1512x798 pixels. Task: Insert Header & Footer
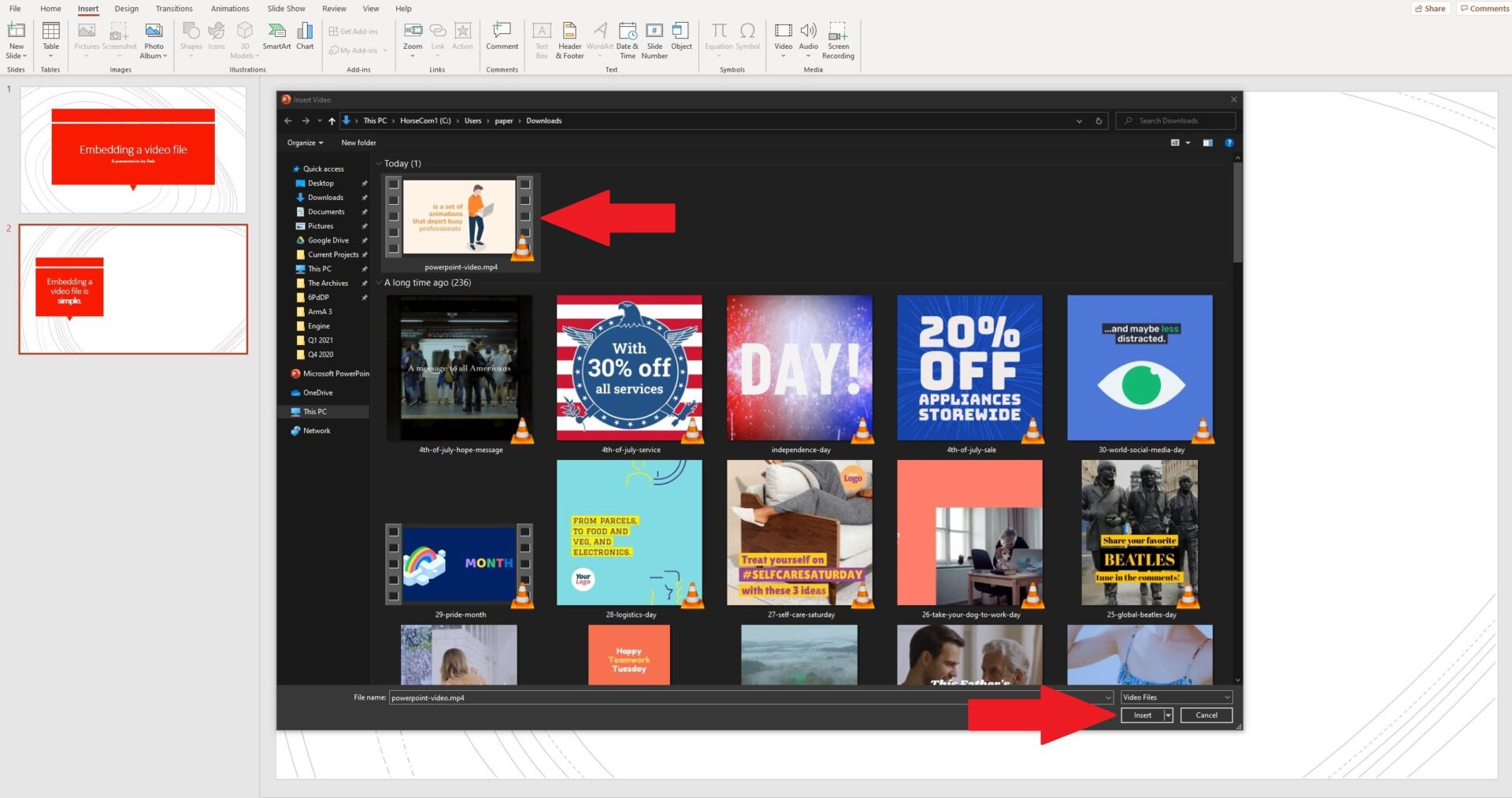[x=569, y=39]
